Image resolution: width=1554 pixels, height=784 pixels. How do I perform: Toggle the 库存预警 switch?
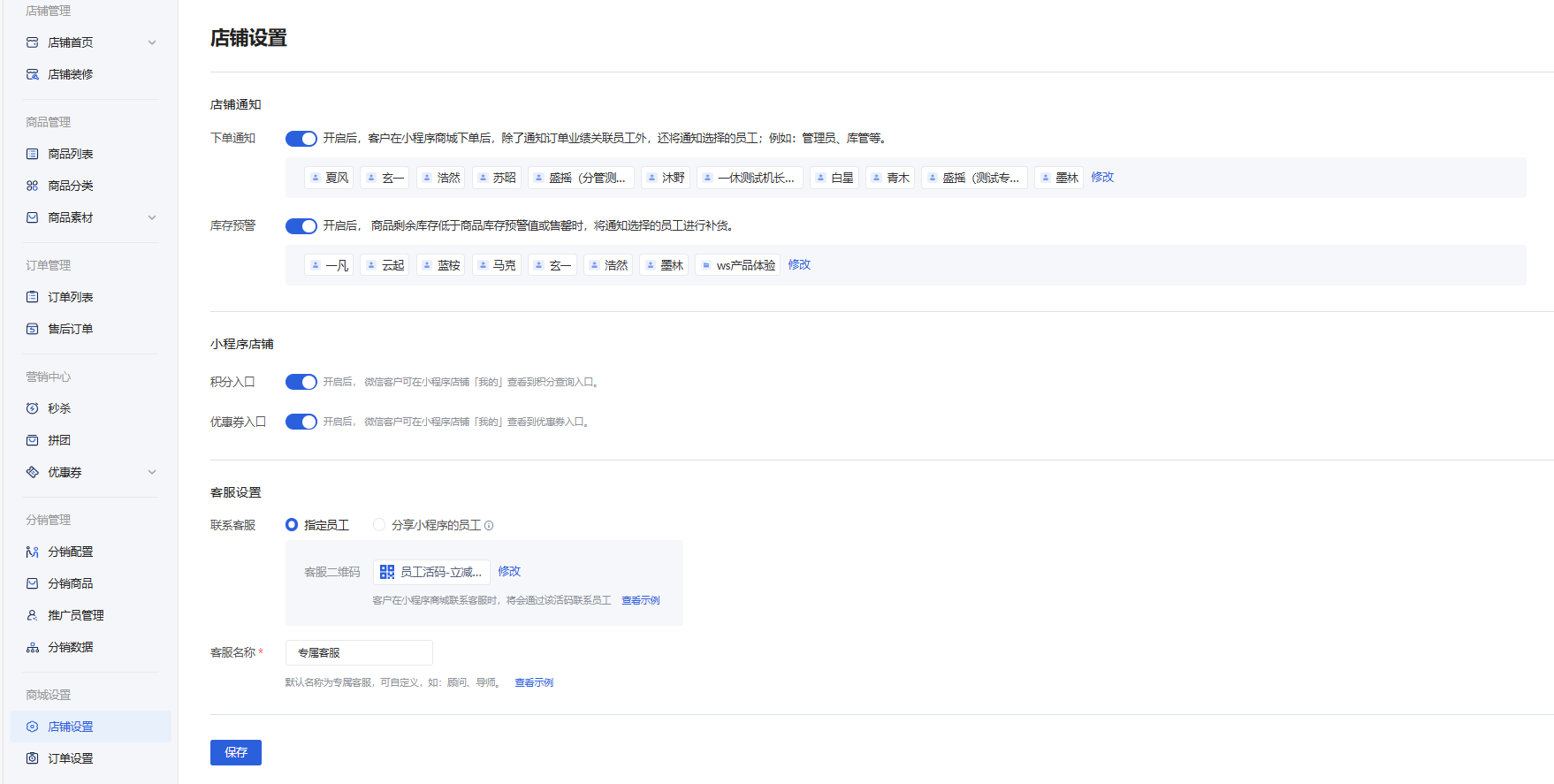(301, 226)
